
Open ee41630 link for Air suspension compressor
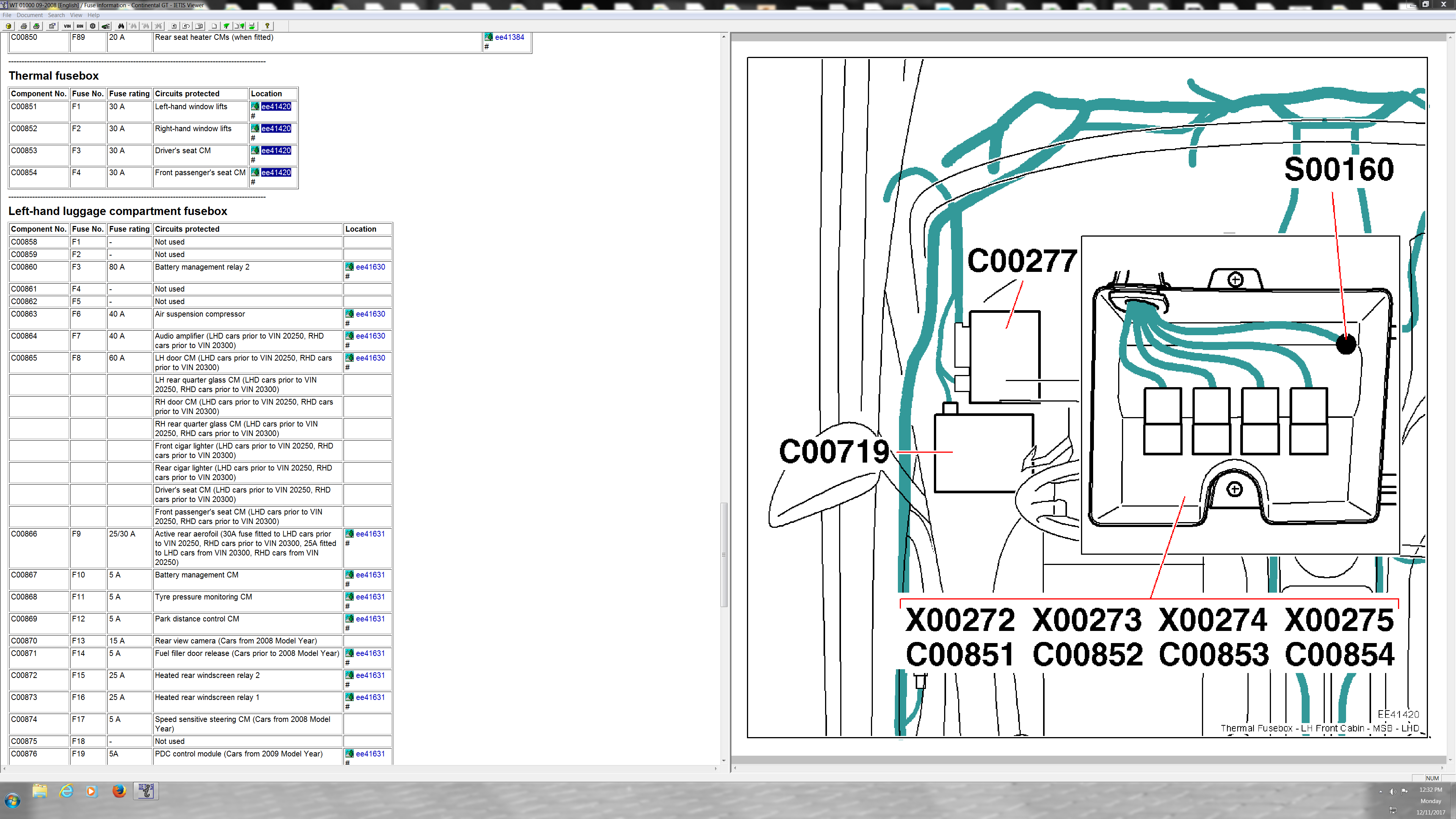[x=370, y=314]
